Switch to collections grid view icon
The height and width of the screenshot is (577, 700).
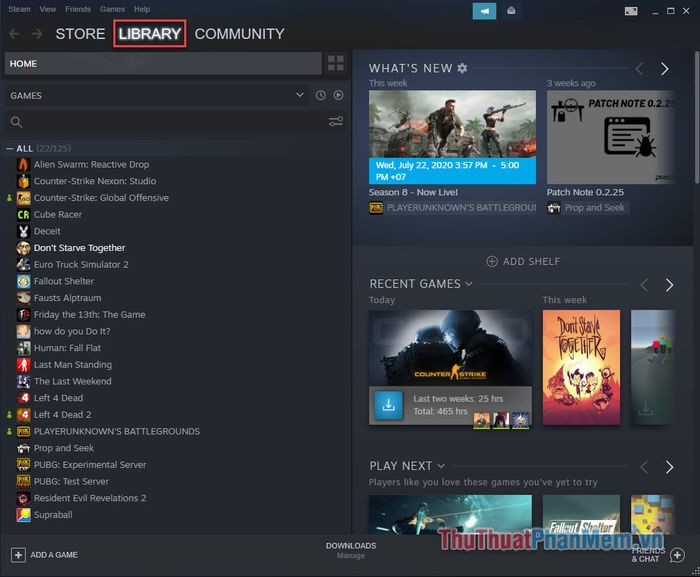(x=336, y=63)
